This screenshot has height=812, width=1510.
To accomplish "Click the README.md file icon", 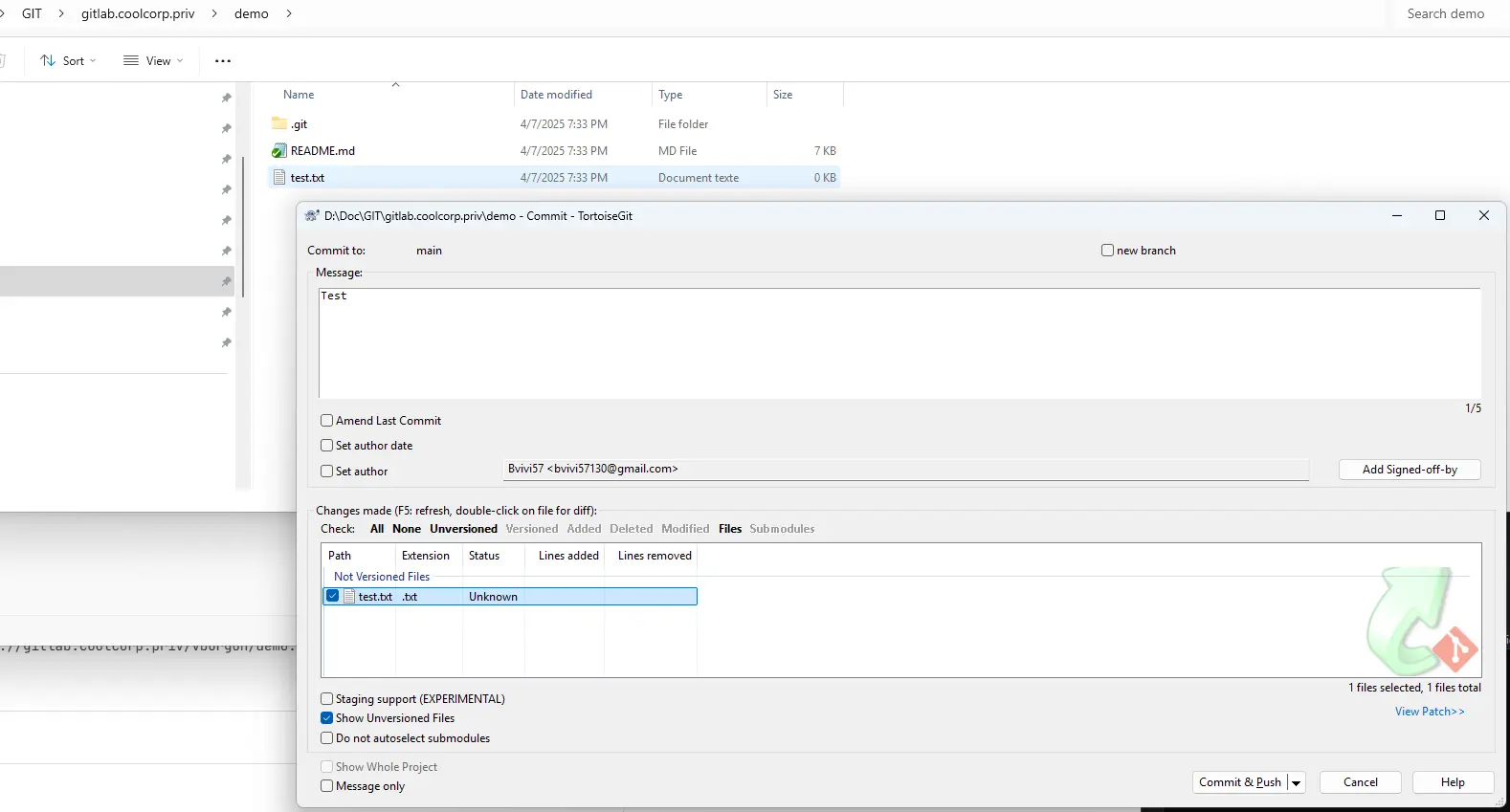I will pos(279,151).
